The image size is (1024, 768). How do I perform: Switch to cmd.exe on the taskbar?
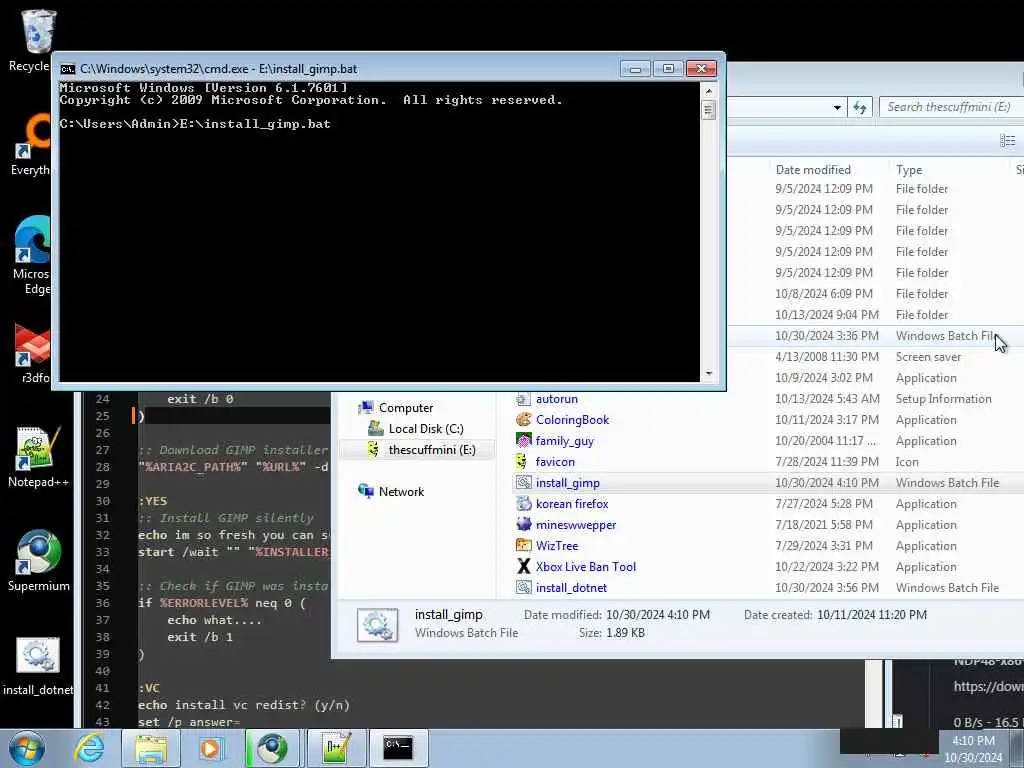[x=398, y=748]
